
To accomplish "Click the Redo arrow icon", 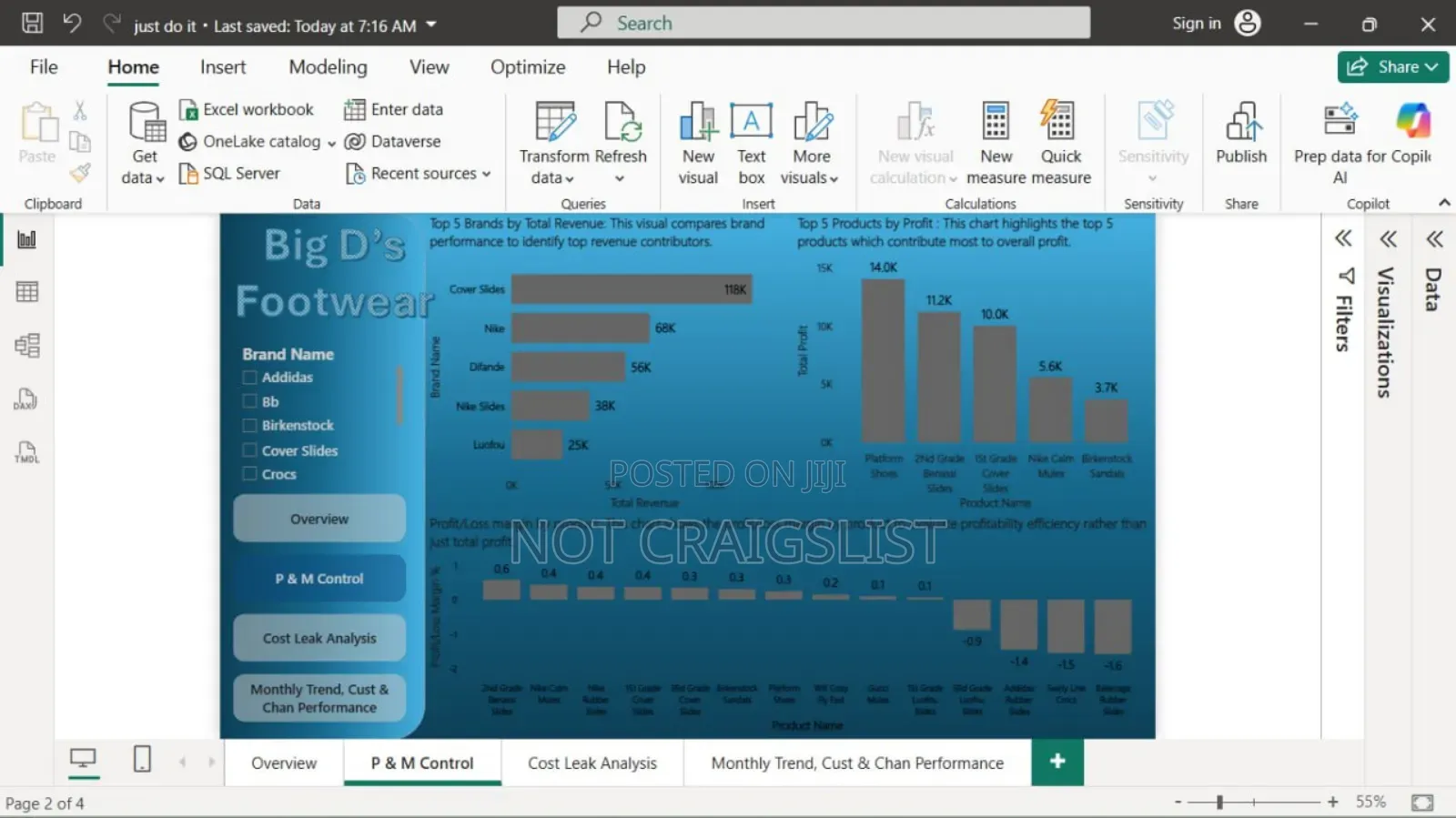I will (112, 24).
